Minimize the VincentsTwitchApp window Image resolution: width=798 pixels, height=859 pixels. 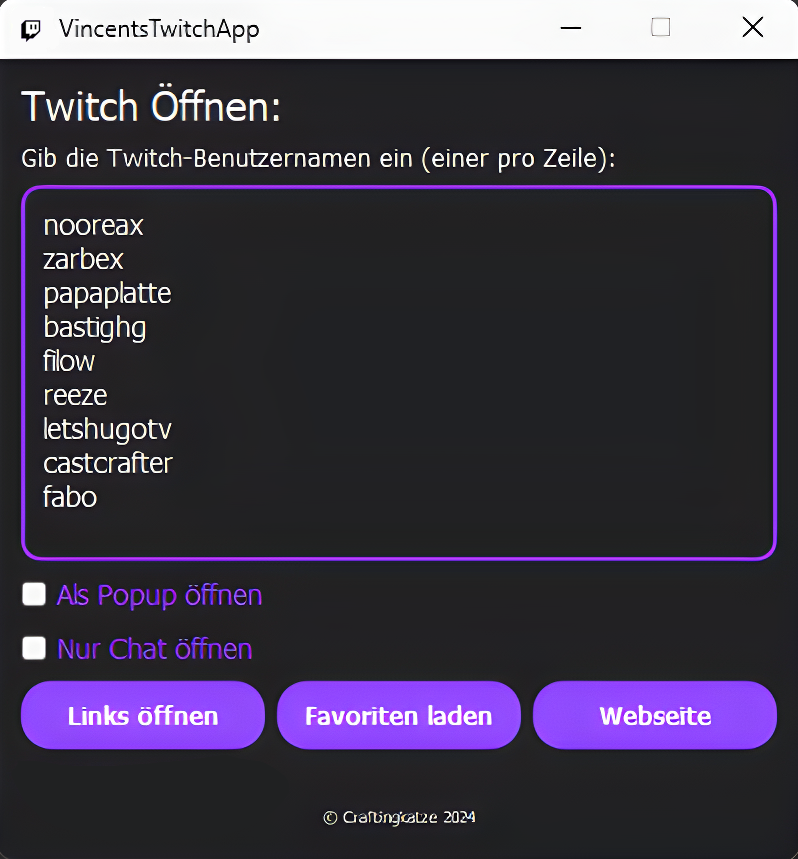coord(571,28)
